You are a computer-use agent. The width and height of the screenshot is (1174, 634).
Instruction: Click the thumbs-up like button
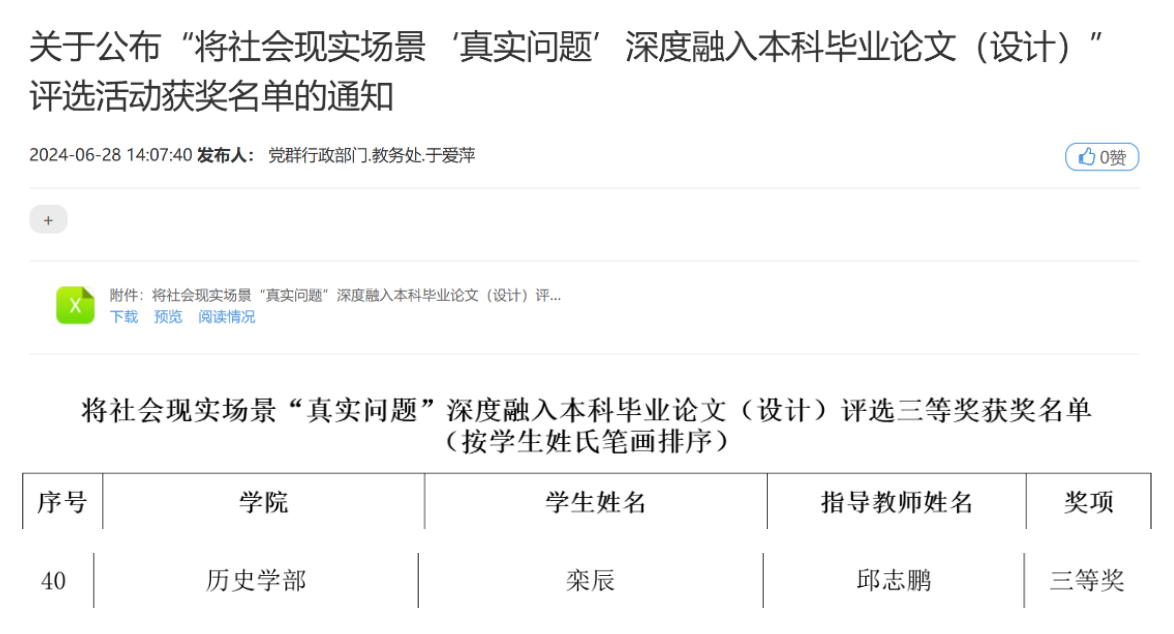click(1101, 157)
